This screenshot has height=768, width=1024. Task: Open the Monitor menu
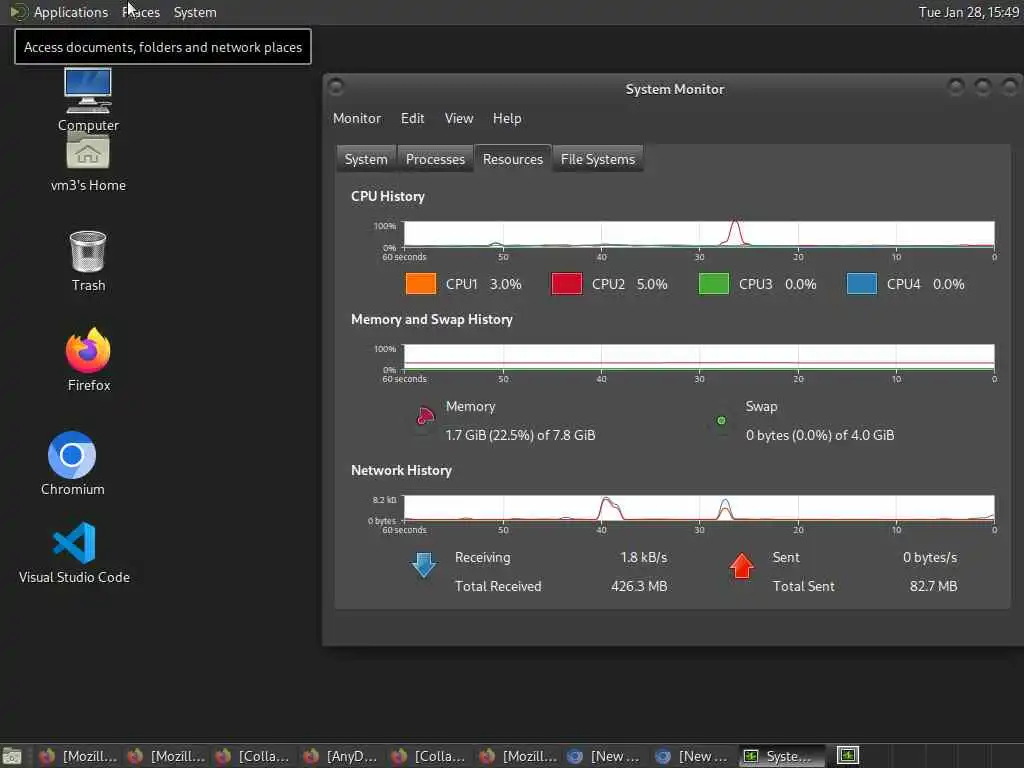click(x=357, y=118)
